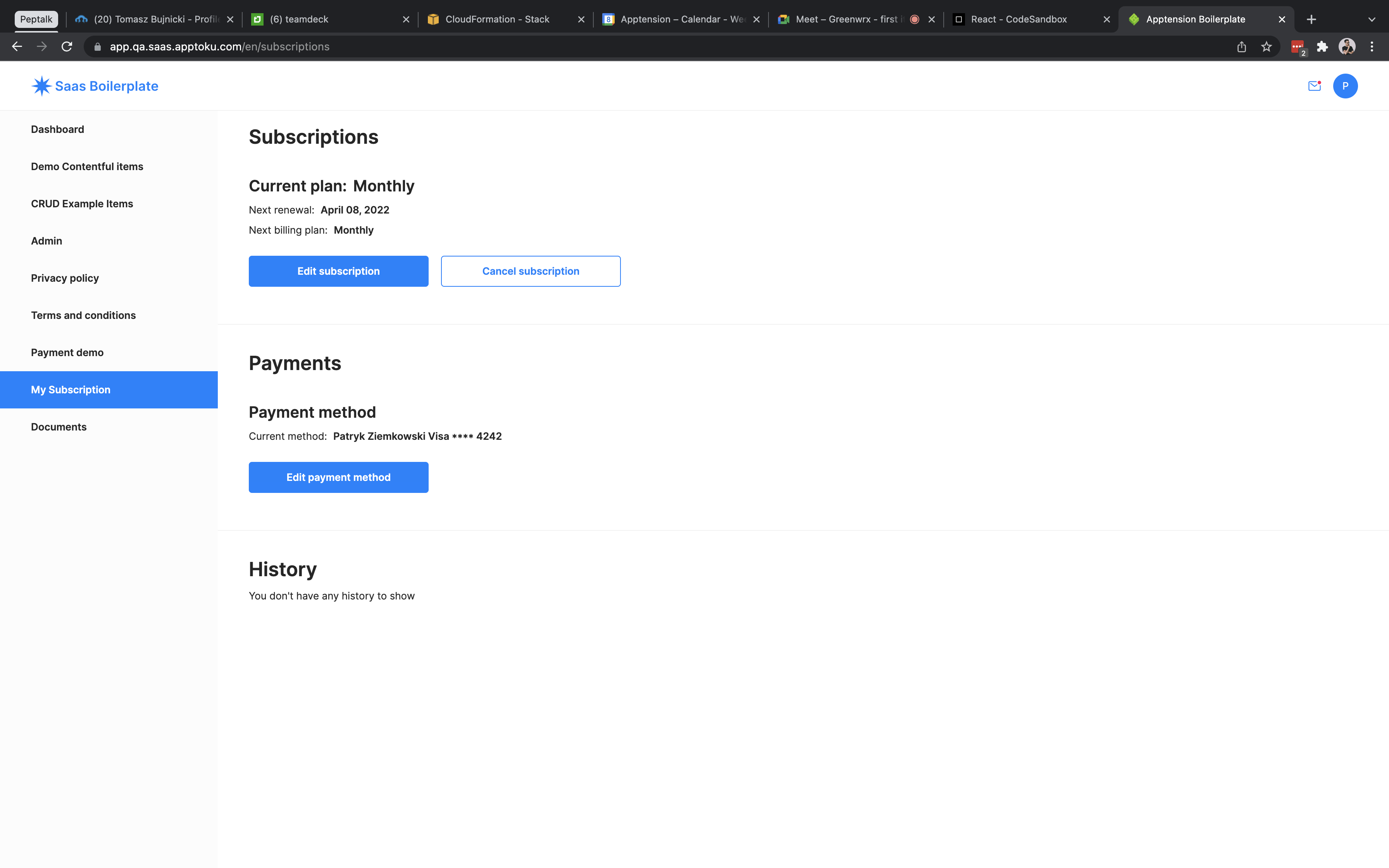Open a new browser tab

1311,19
